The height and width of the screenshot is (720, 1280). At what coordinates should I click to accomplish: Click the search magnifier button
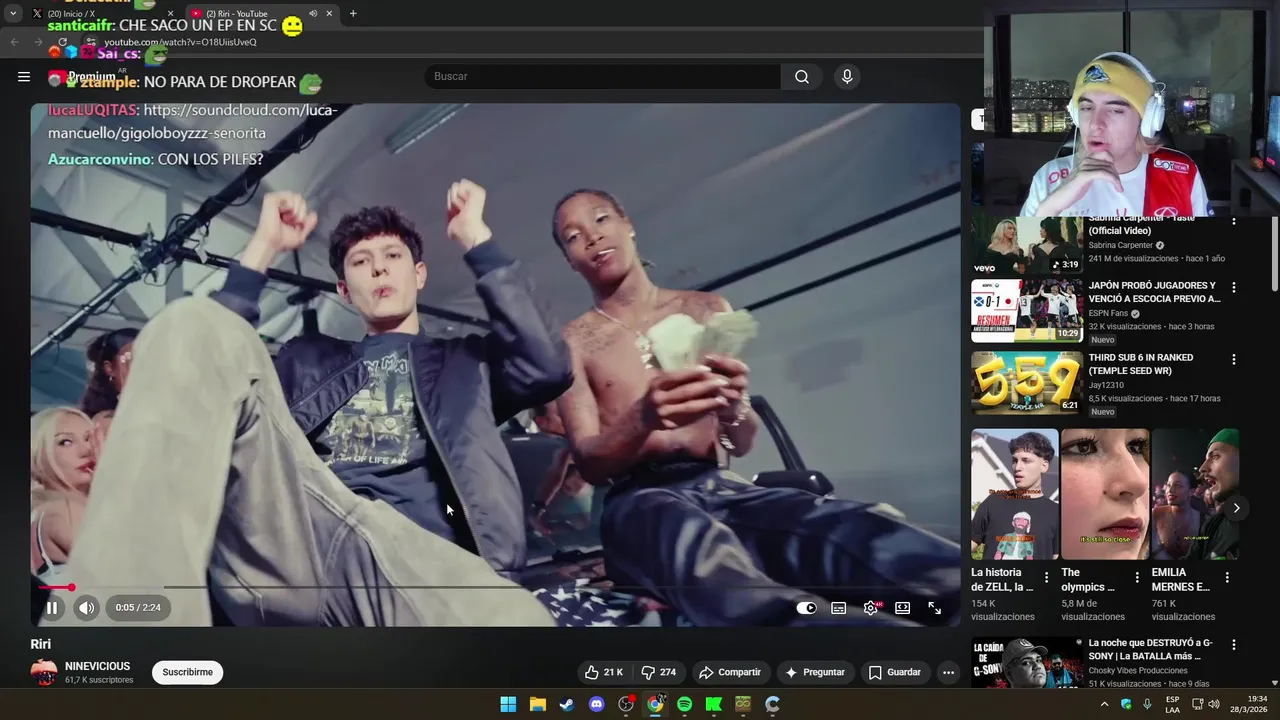(802, 76)
